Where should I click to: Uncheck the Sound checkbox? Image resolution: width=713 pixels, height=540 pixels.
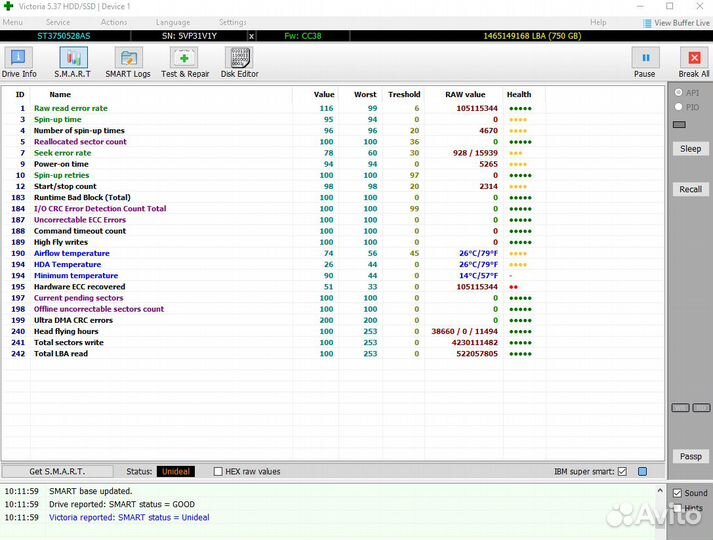click(x=677, y=493)
